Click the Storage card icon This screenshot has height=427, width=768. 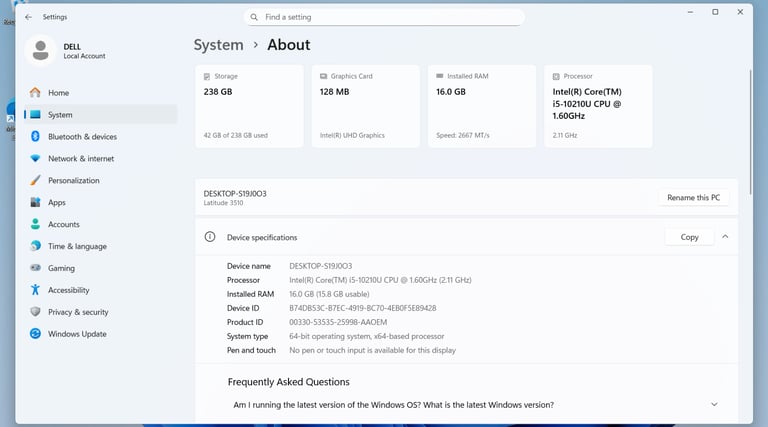click(207, 76)
